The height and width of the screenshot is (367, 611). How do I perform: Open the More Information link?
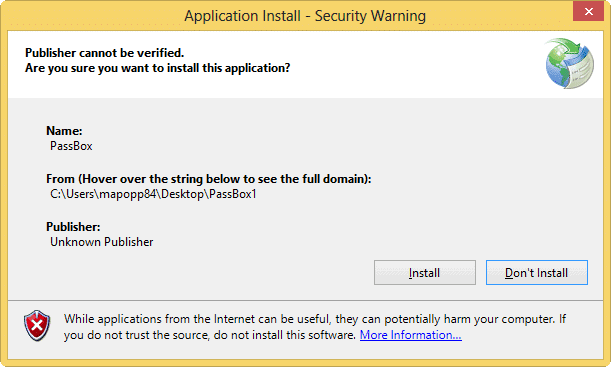pyautogui.click(x=411, y=335)
